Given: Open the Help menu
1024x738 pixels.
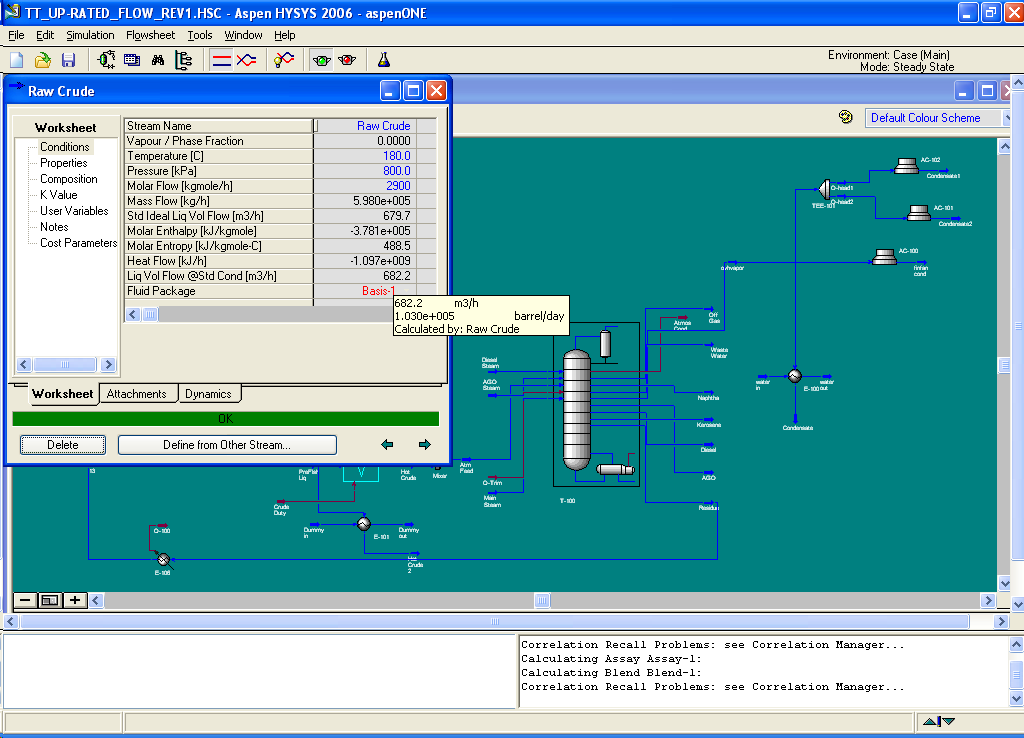Looking at the screenshot, I should (x=285, y=35).
